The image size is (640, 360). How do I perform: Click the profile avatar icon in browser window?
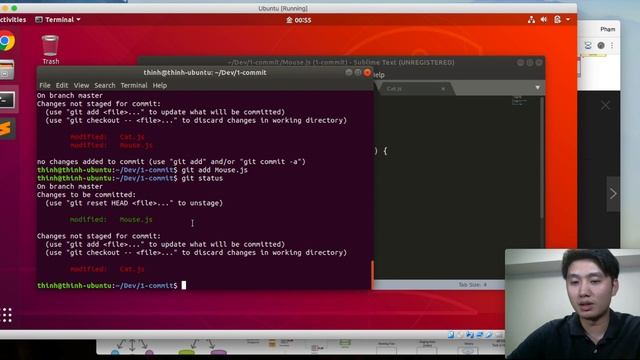601,45
